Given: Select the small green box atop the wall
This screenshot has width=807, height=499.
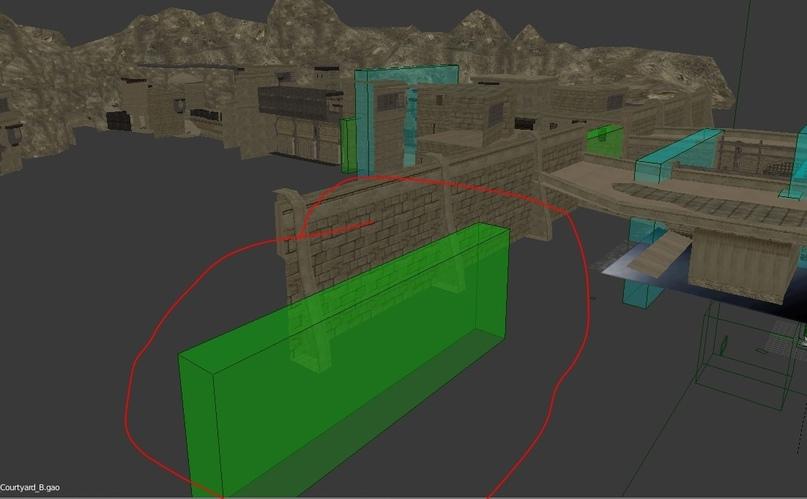Looking at the screenshot, I should click(x=604, y=140).
